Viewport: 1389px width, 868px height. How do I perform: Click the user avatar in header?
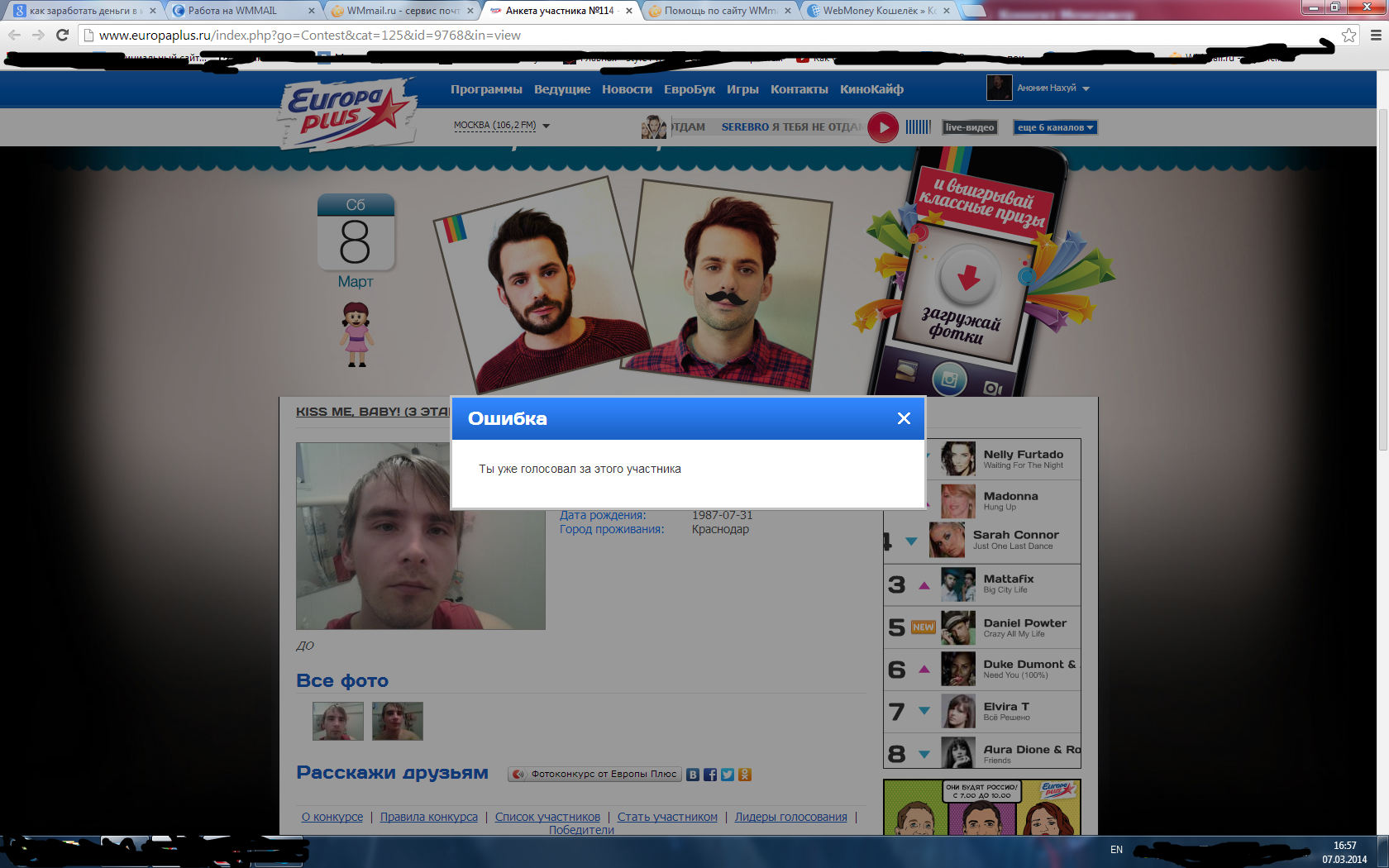(x=999, y=88)
